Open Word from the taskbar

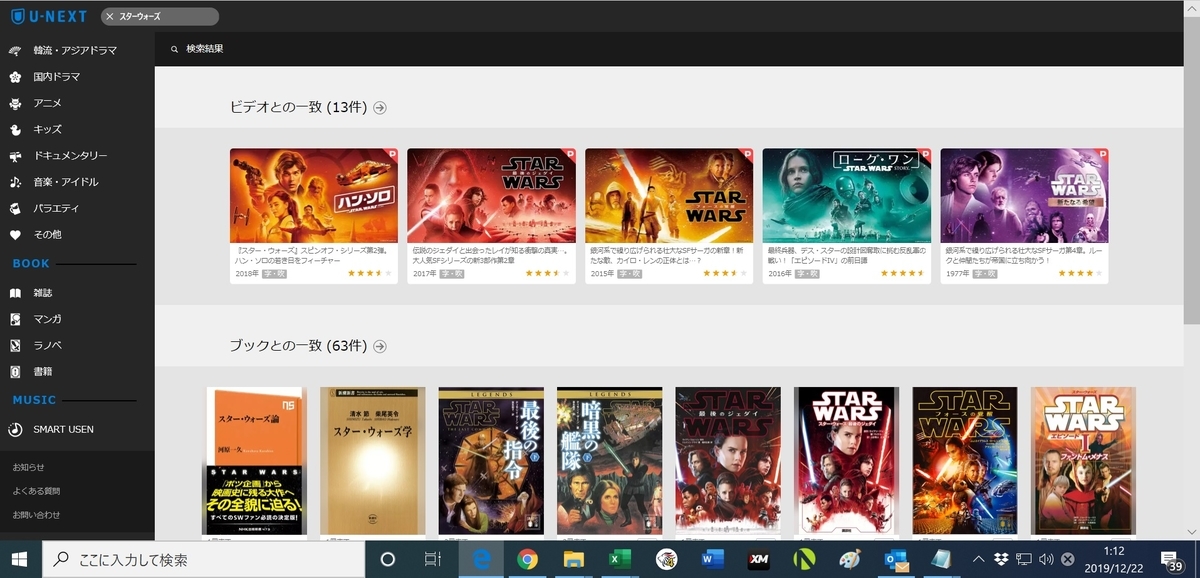click(x=712, y=559)
